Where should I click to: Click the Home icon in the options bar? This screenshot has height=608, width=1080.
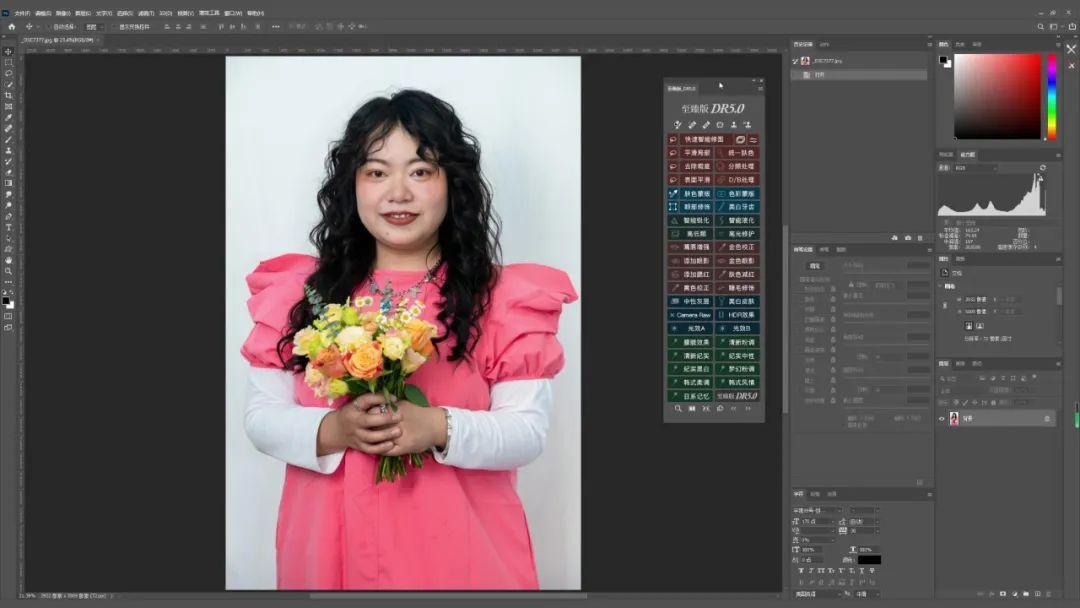[11, 26]
